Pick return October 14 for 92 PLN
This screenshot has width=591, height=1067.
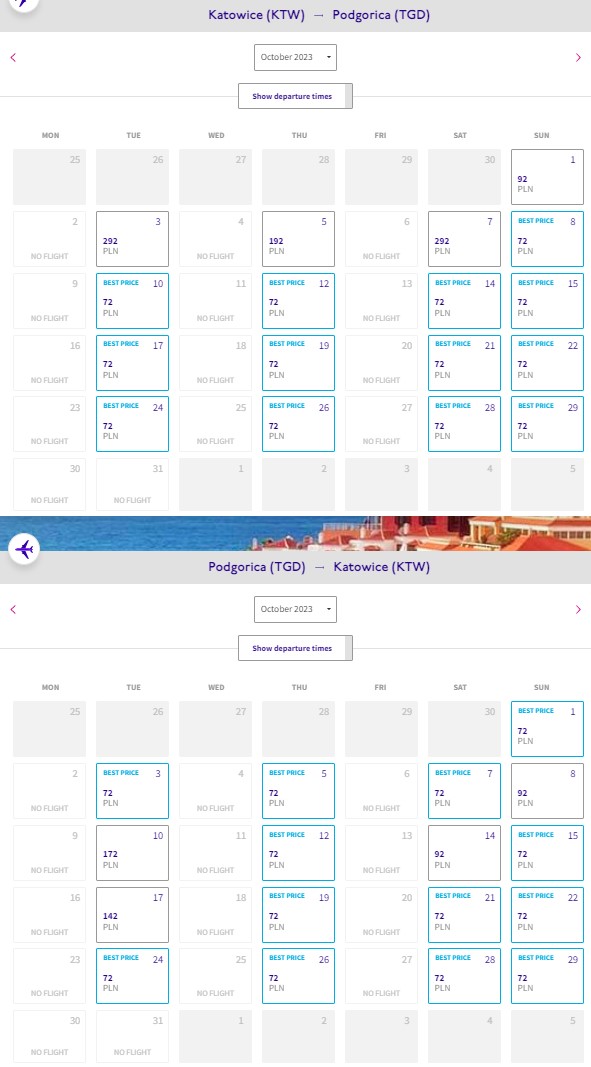464,853
